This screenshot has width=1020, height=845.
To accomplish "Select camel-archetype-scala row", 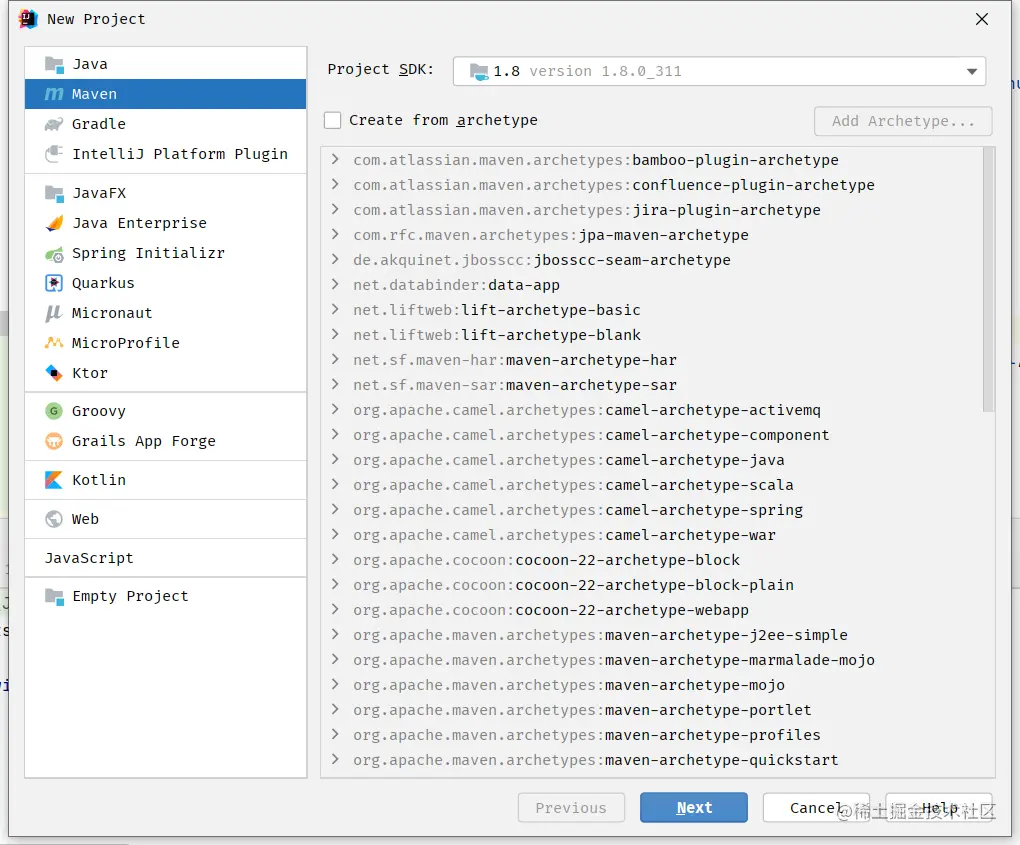I will coord(651,485).
